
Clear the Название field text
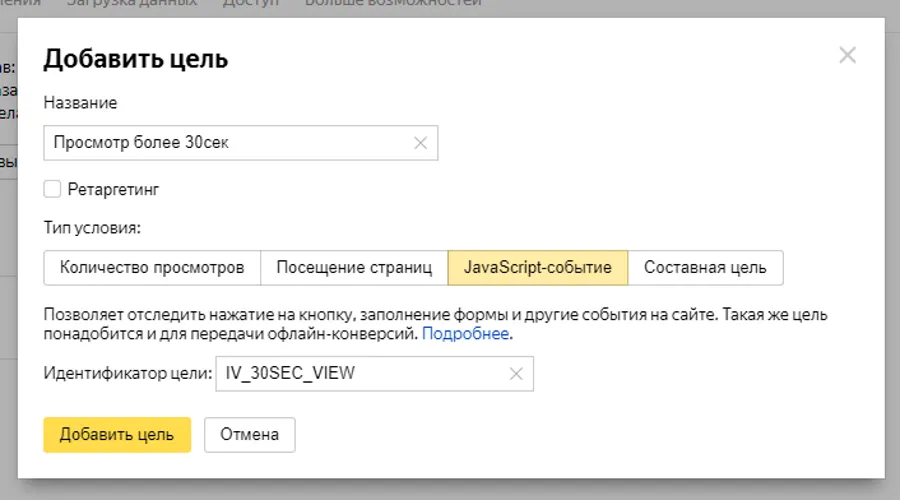[420, 143]
